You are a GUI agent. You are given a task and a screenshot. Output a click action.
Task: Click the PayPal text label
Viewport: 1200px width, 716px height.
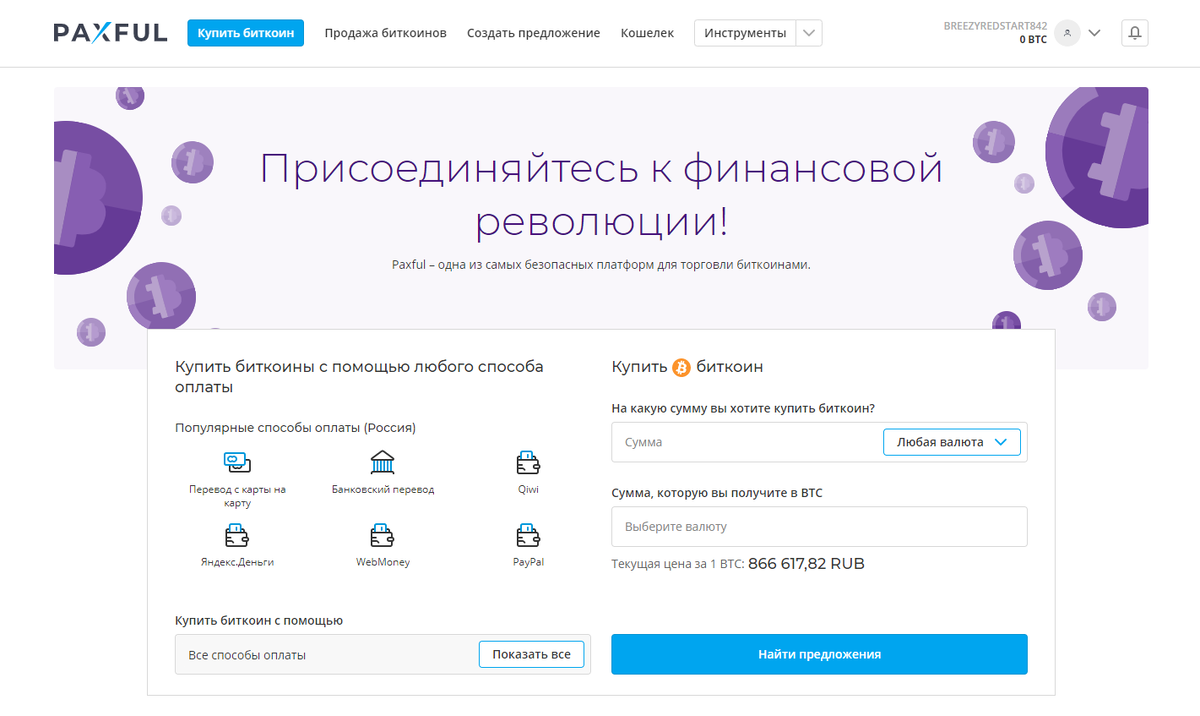coord(528,562)
